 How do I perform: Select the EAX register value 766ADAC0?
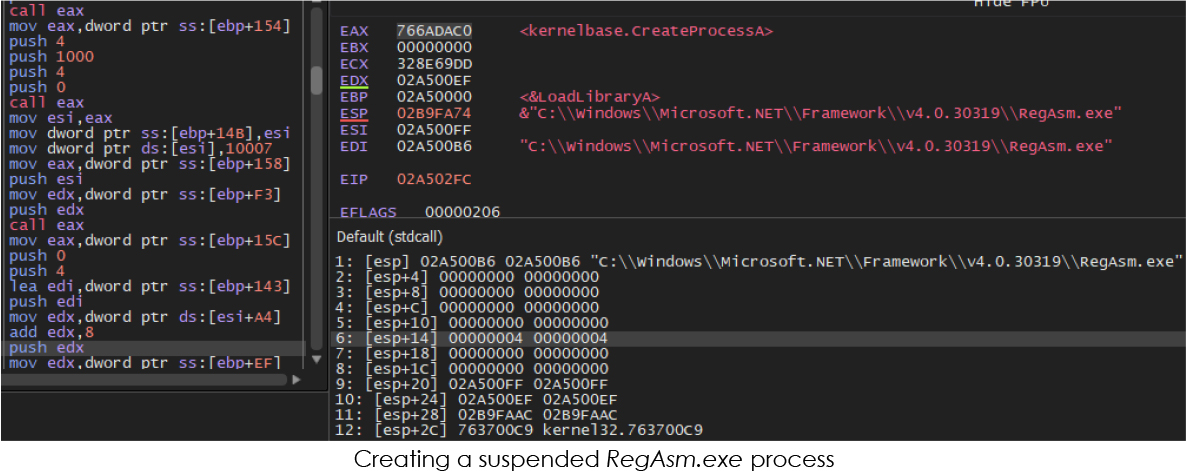click(x=434, y=31)
